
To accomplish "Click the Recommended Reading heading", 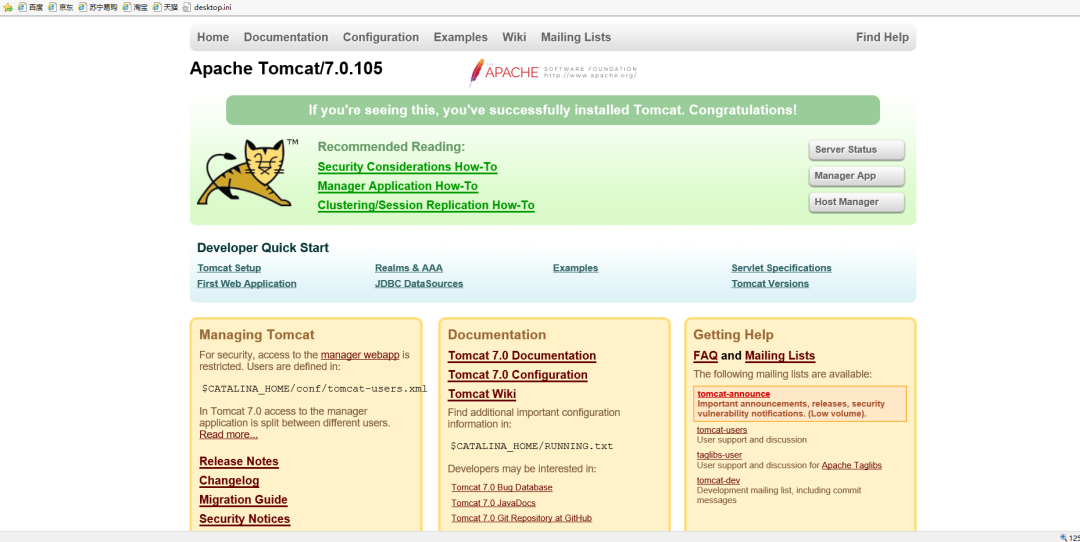I will point(391,147).
